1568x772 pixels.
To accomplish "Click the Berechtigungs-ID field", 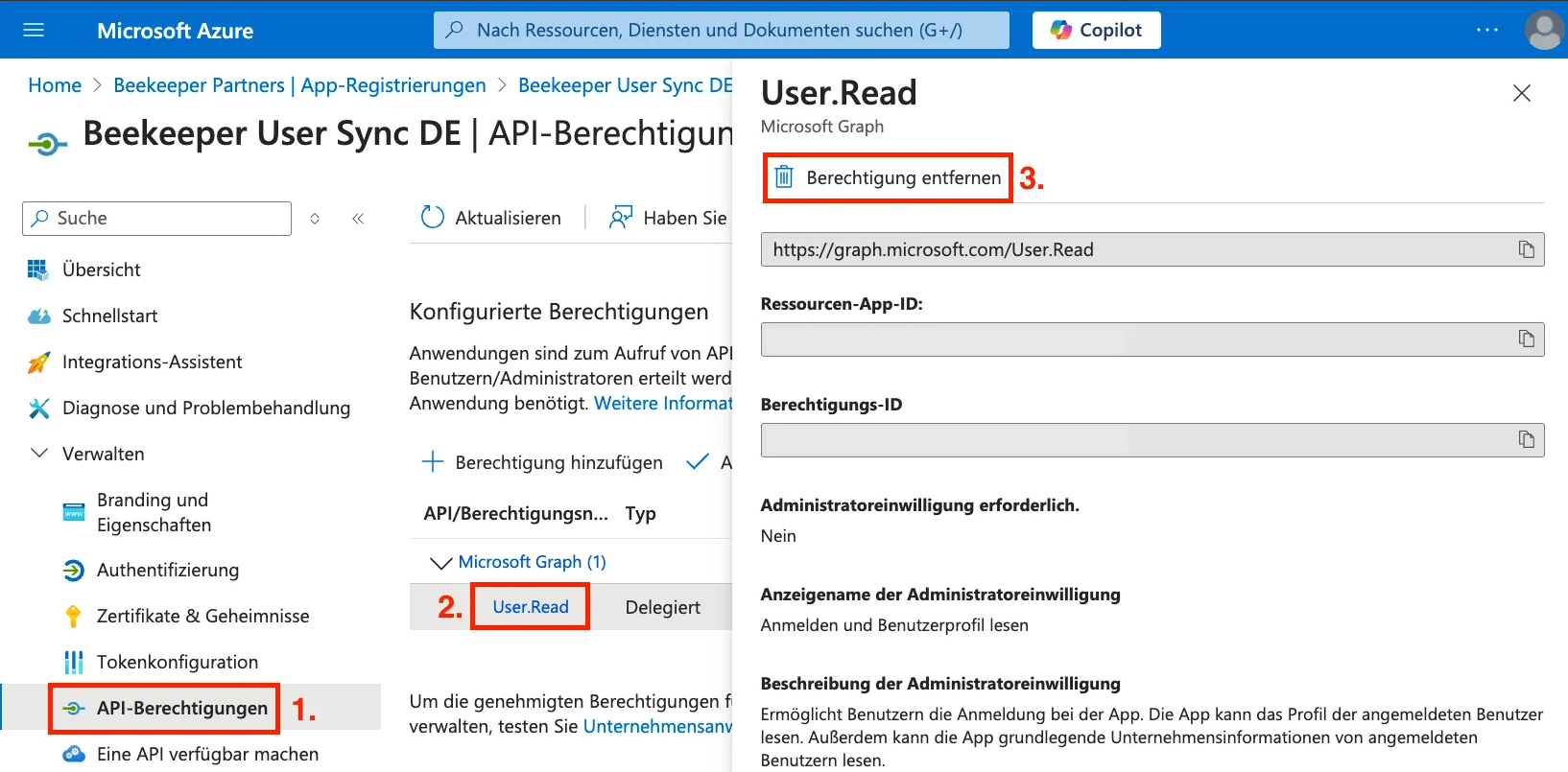I will 1152,440.
